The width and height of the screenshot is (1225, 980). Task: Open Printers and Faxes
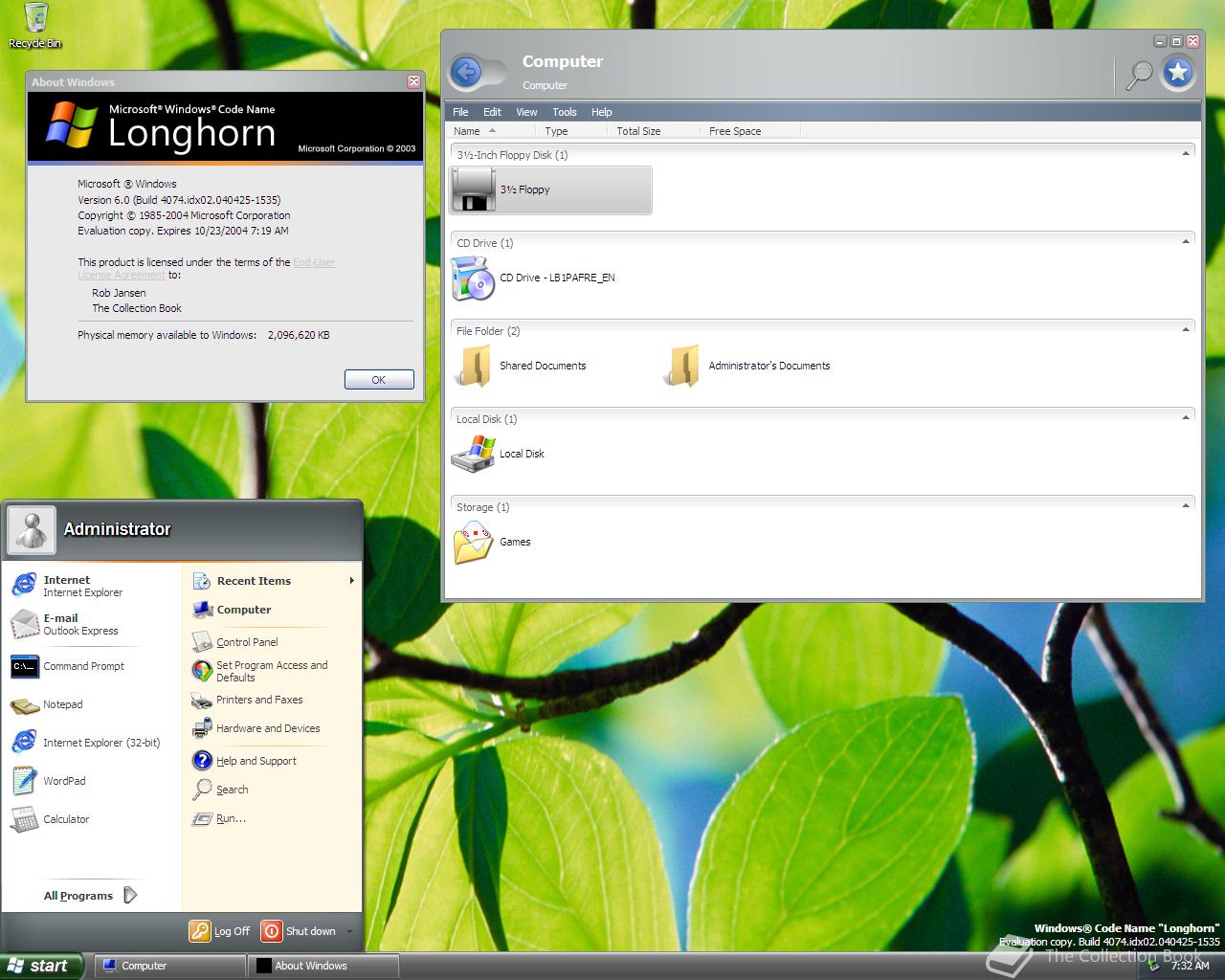click(273, 700)
